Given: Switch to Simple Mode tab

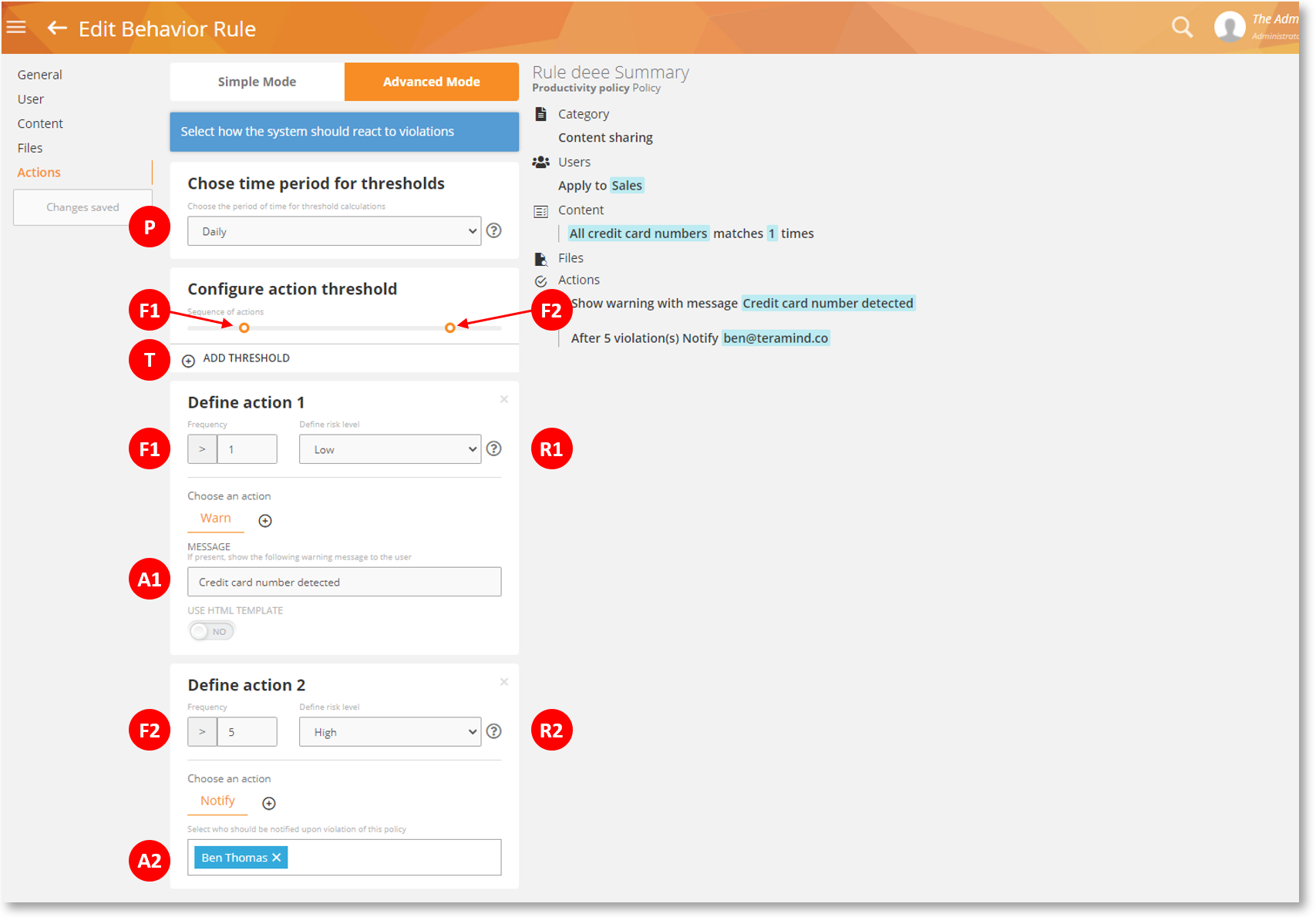Looking at the screenshot, I should [257, 82].
